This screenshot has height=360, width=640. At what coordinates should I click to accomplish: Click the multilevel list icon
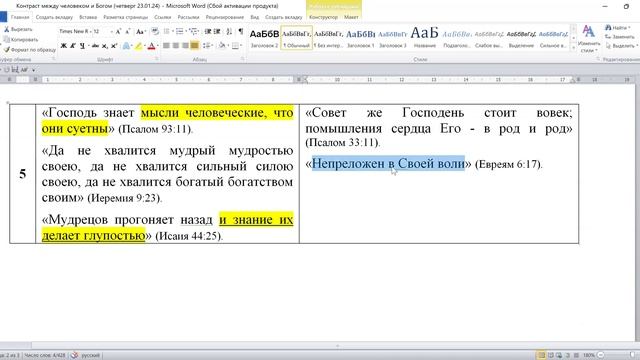click(193, 31)
